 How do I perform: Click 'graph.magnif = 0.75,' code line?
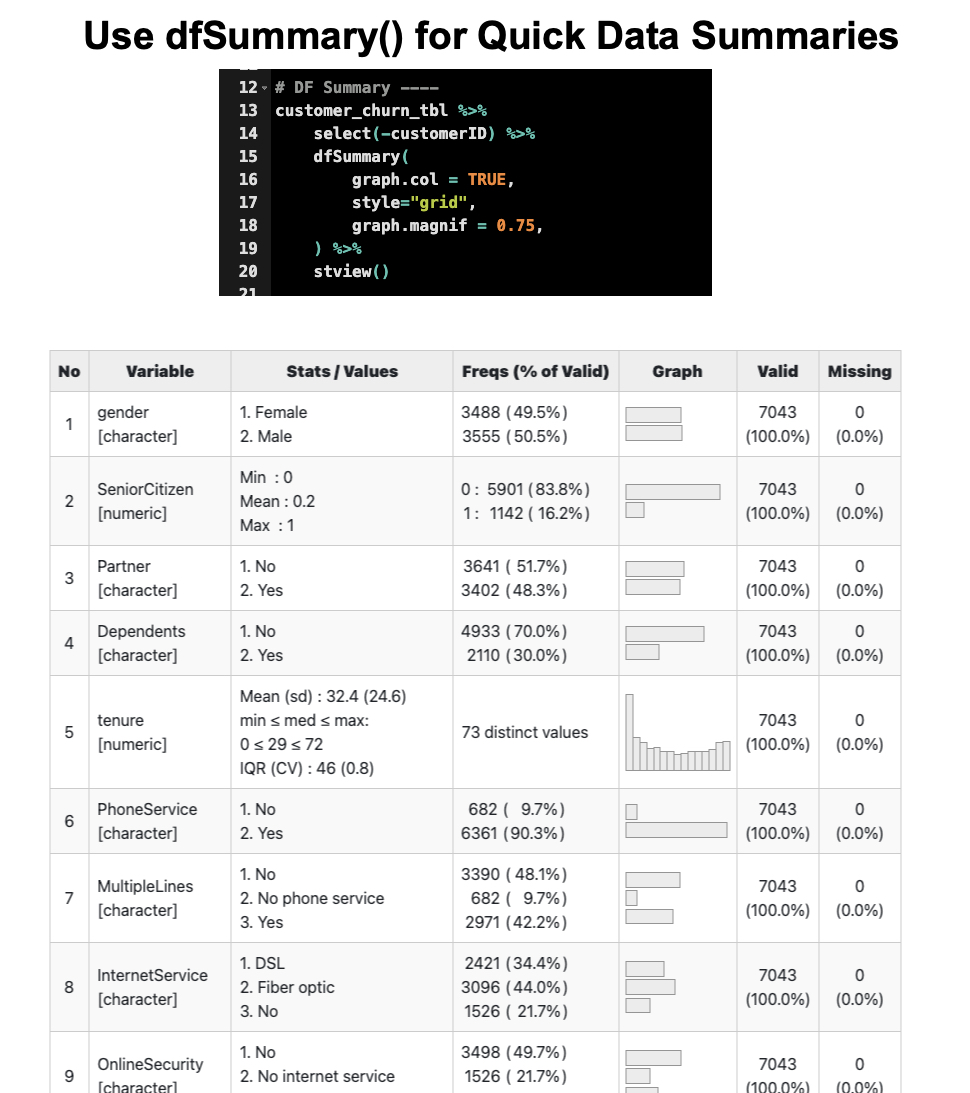(447, 226)
